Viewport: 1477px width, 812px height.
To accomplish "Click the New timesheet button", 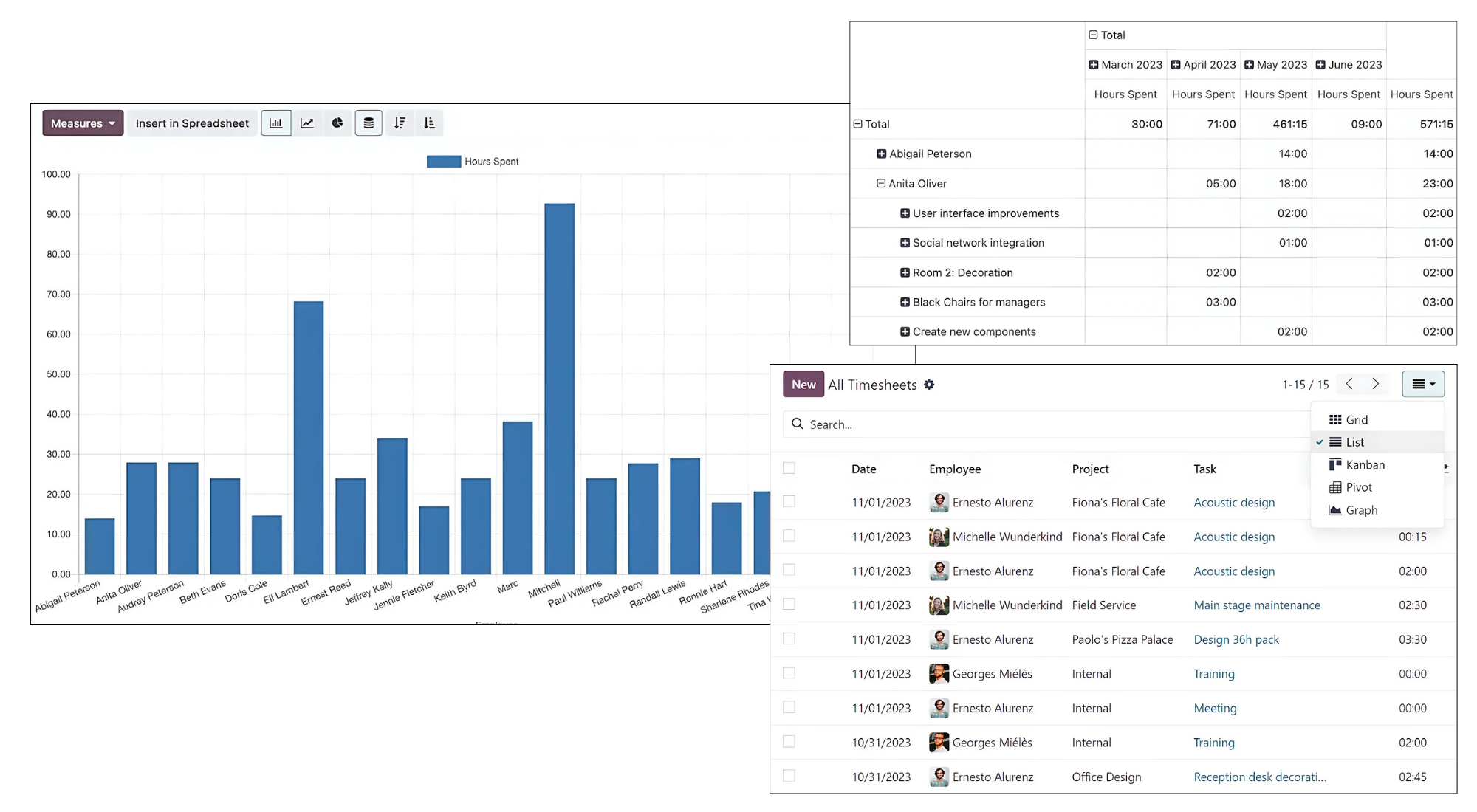I will [x=803, y=385].
